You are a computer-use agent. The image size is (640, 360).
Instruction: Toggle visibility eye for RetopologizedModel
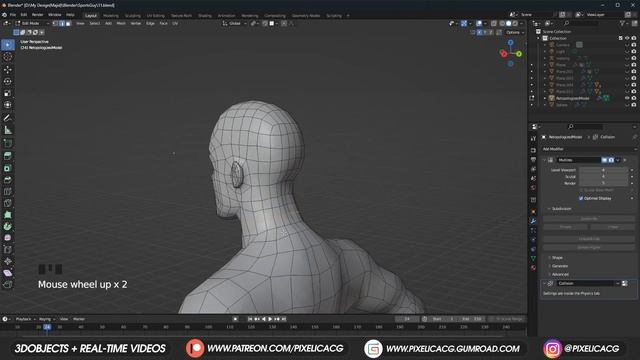[627, 98]
